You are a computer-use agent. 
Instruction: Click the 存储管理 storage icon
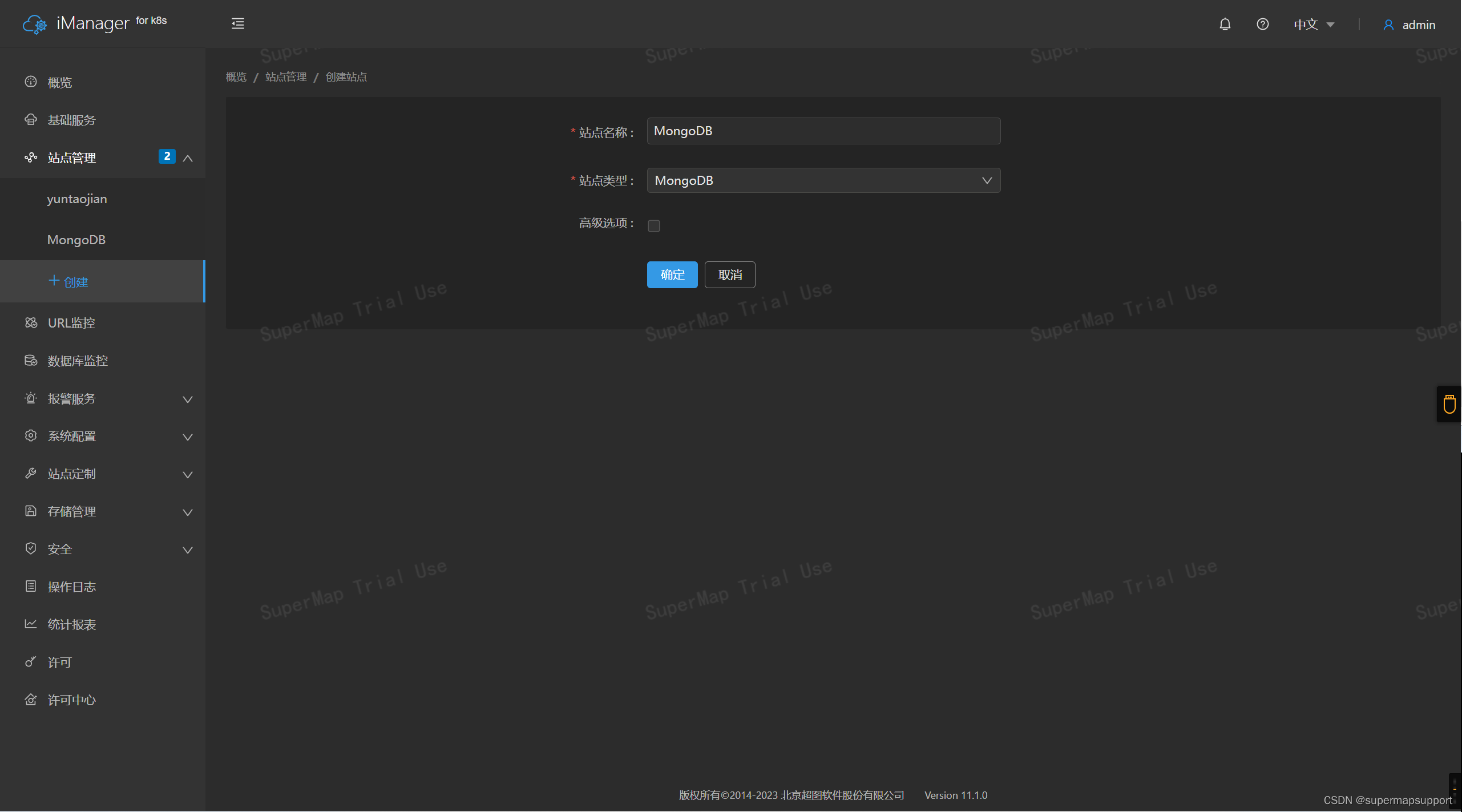point(31,511)
